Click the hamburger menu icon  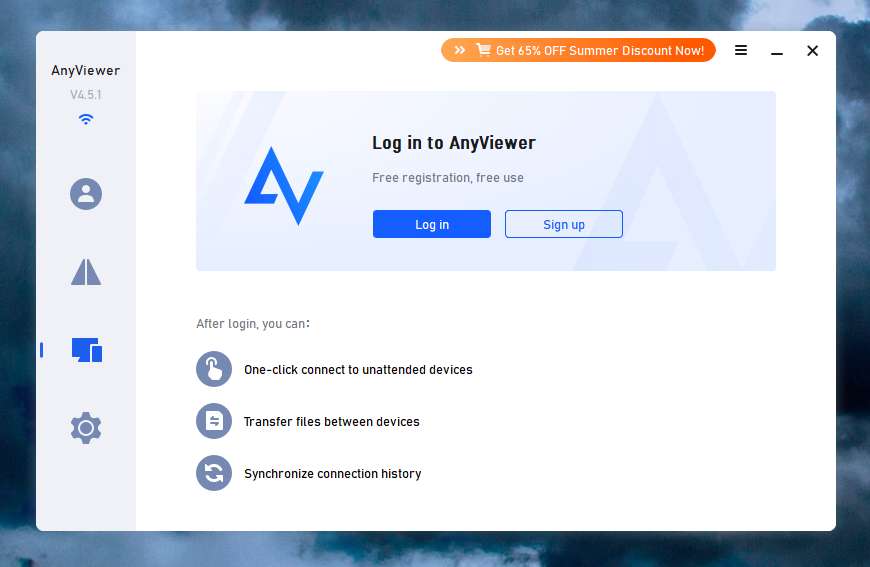point(741,50)
